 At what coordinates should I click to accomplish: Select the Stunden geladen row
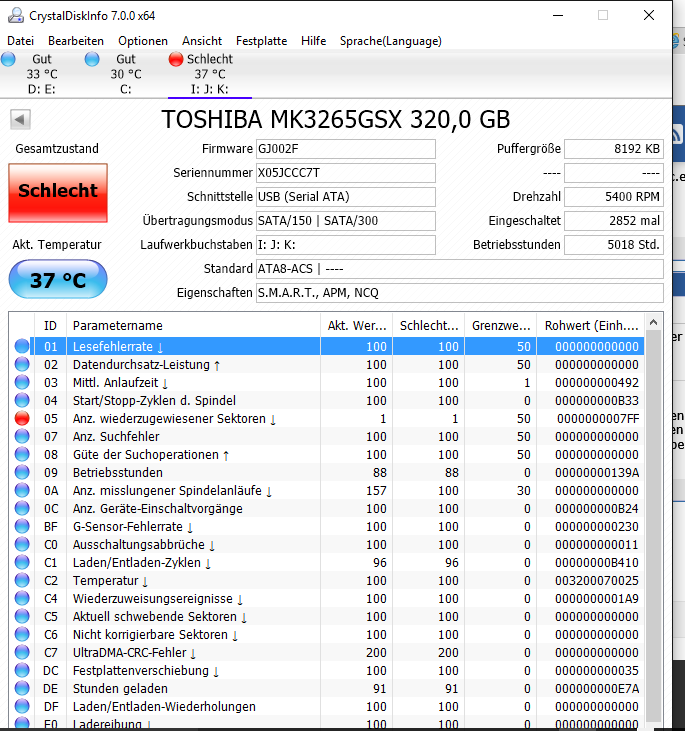(327, 689)
